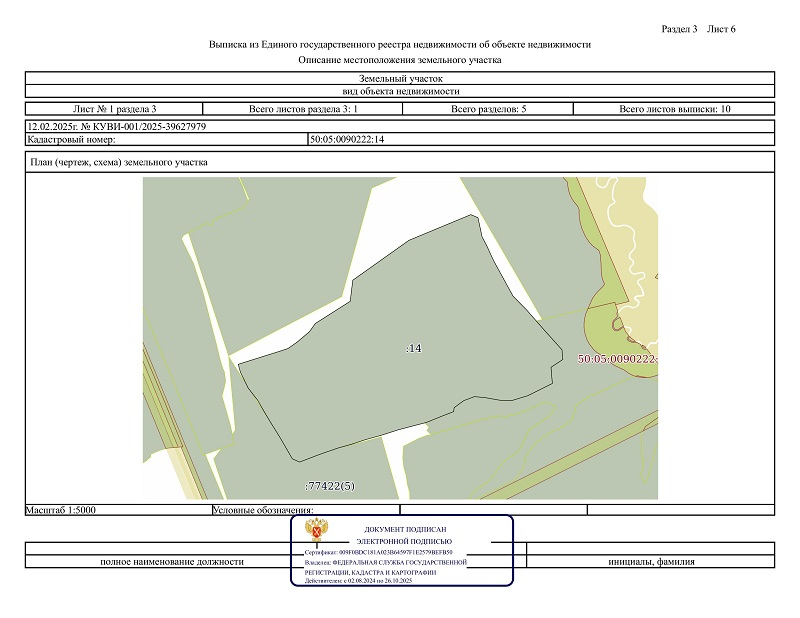Click the "полное наименование должности" field

tap(171, 561)
